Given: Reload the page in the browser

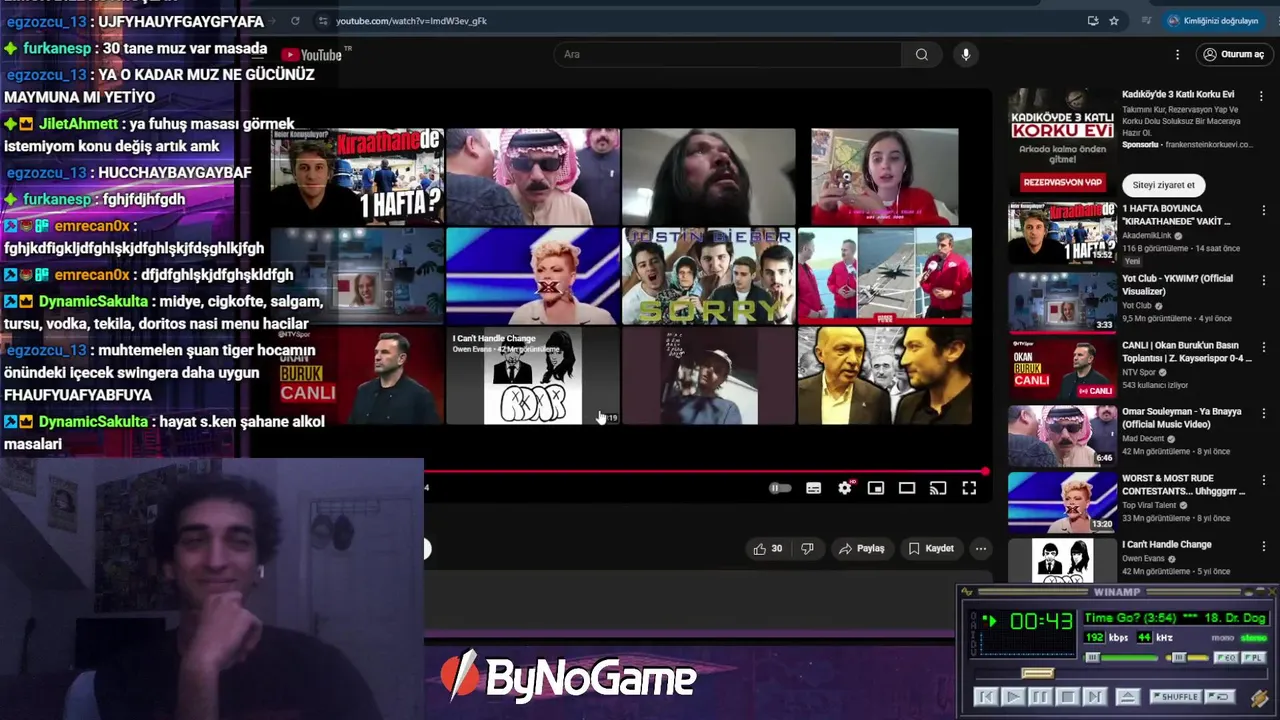Looking at the screenshot, I should [295, 21].
